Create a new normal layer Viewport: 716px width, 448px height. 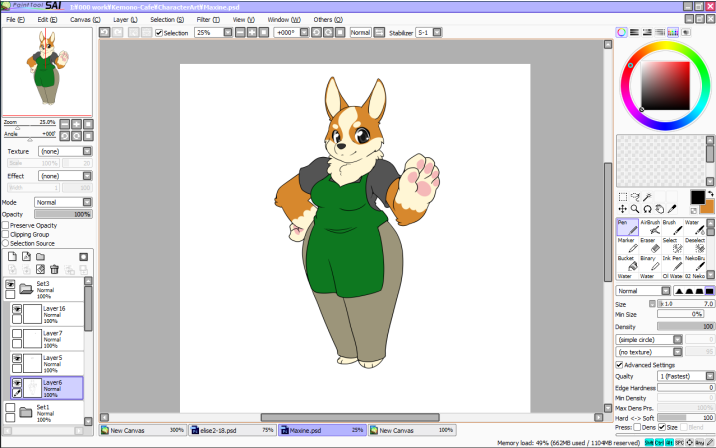[12, 257]
